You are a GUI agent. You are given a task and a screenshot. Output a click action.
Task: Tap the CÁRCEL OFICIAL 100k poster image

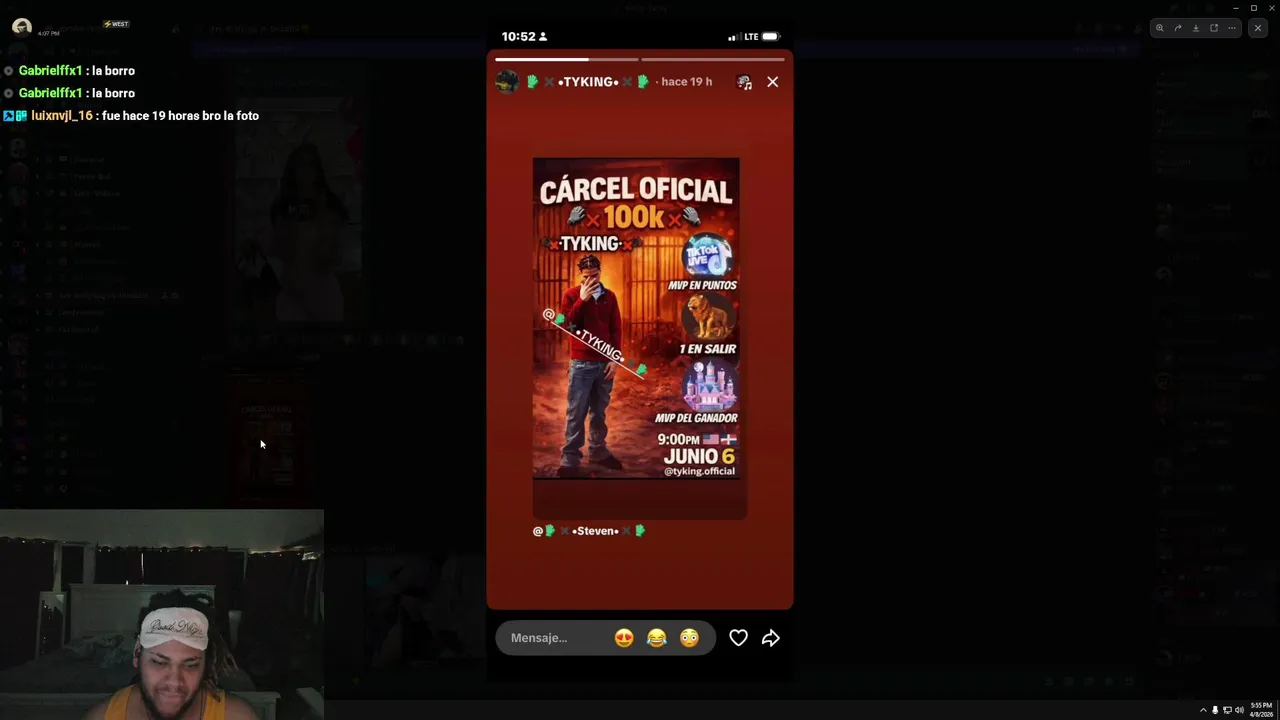point(636,318)
